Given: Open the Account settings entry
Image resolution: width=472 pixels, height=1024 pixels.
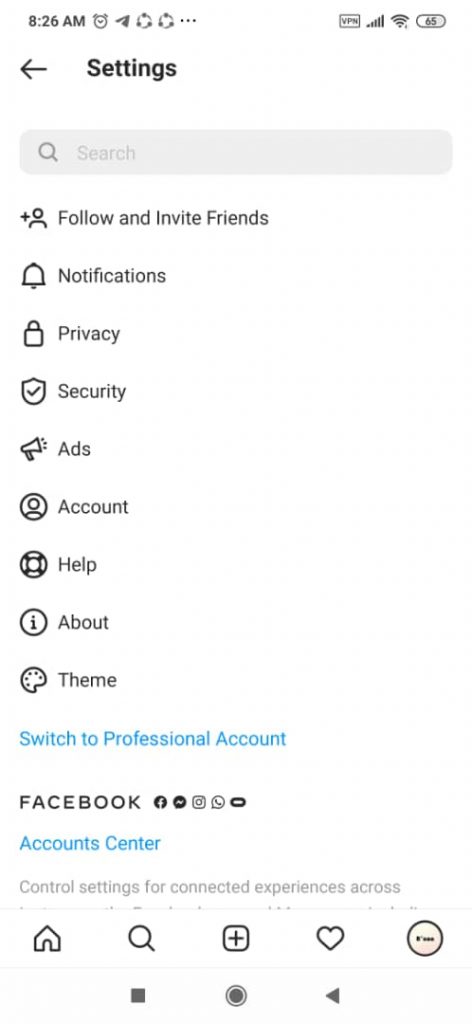Looking at the screenshot, I should [236, 507].
